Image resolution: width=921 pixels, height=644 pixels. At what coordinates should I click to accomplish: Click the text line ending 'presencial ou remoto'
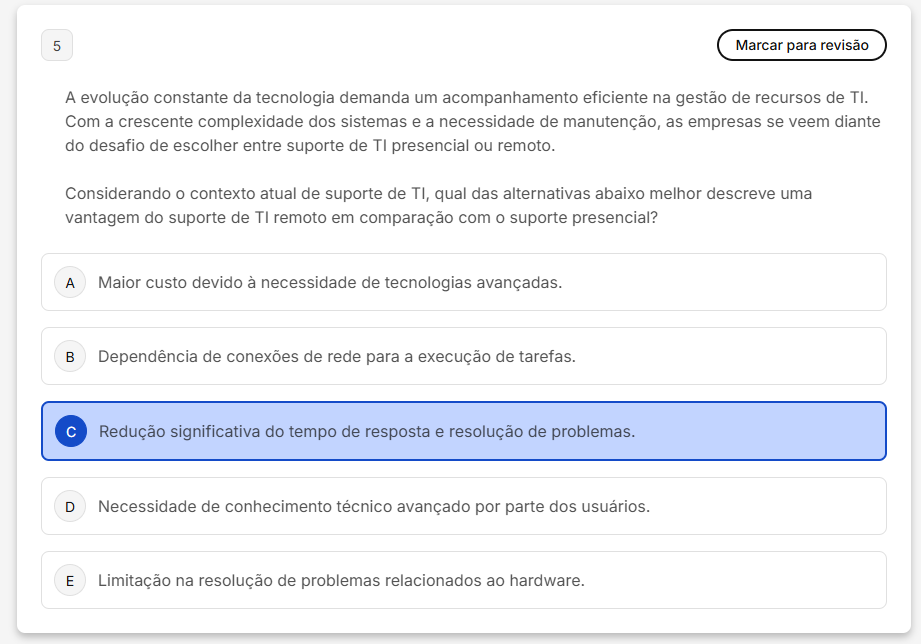point(310,146)
